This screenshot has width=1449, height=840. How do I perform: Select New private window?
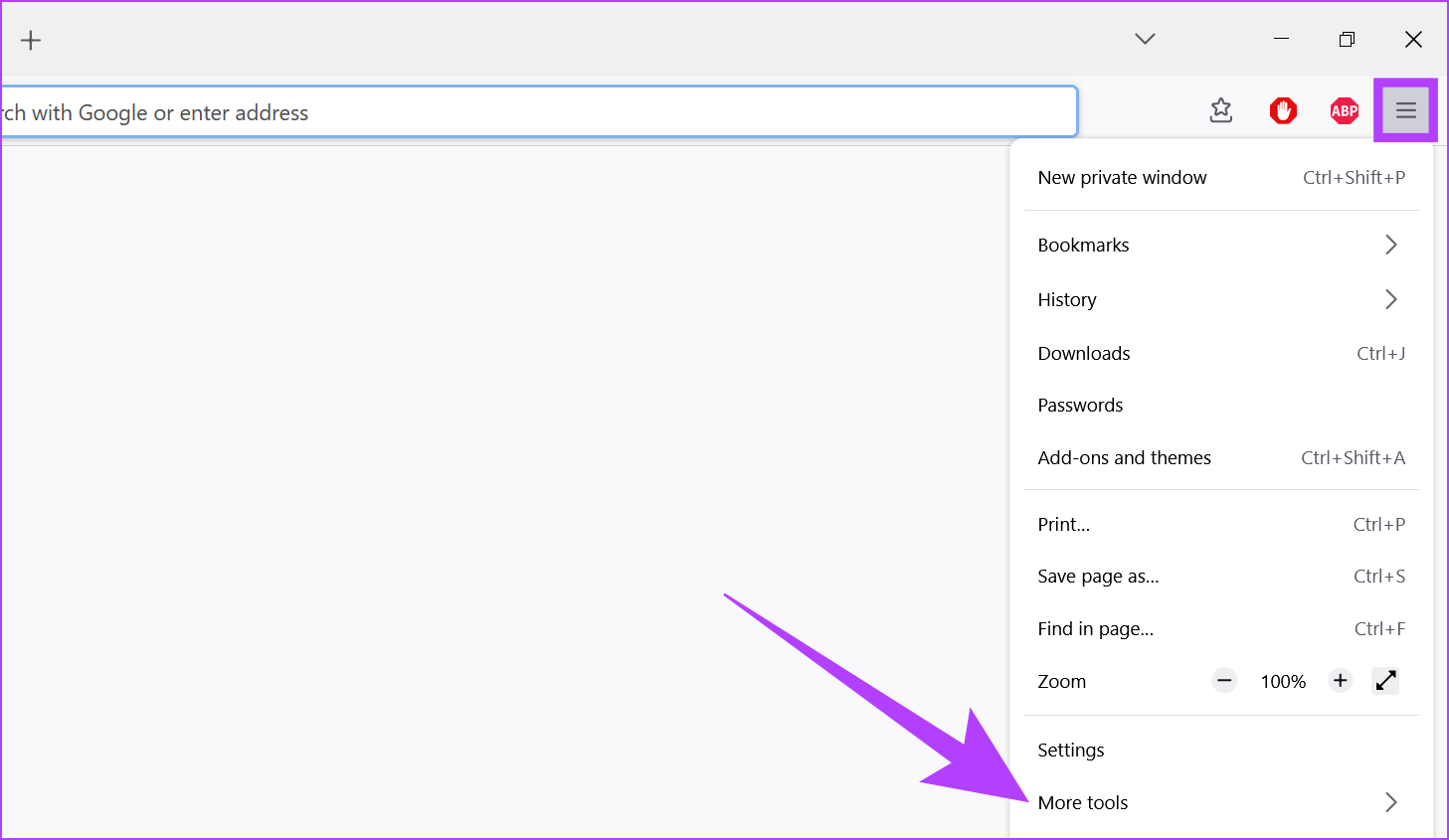1221,178
